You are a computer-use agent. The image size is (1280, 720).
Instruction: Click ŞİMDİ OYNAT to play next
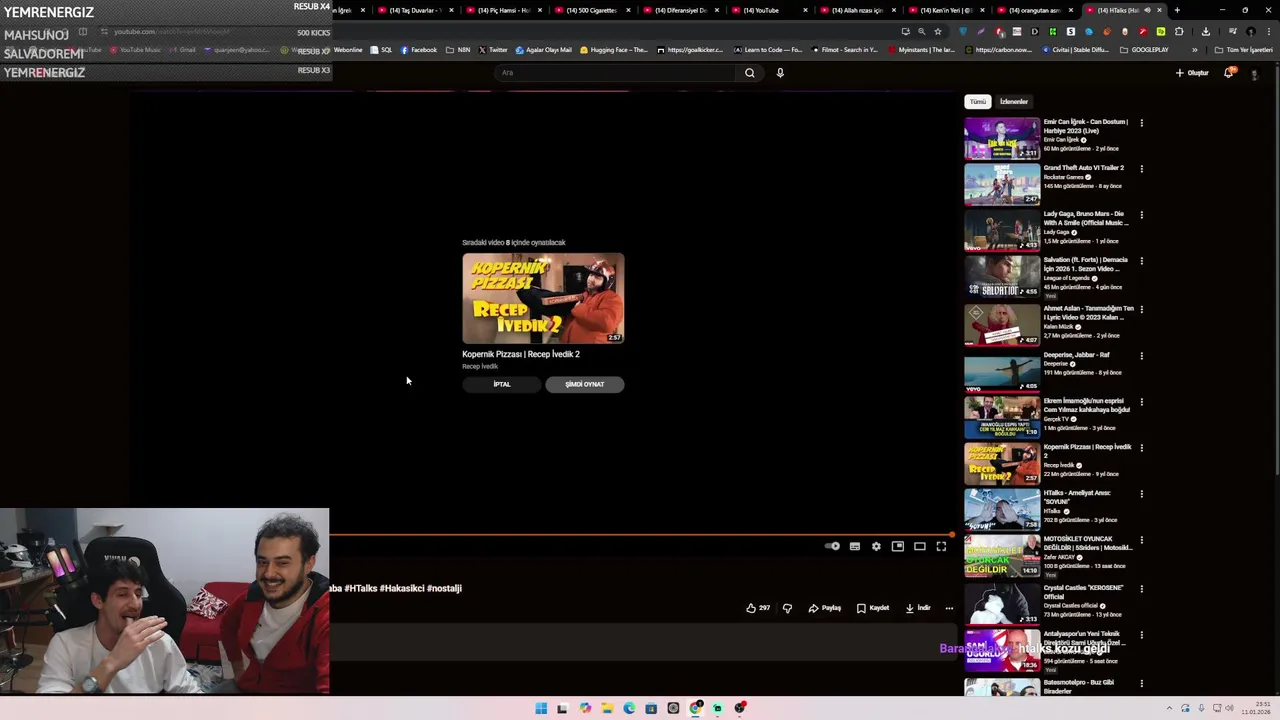585,384
